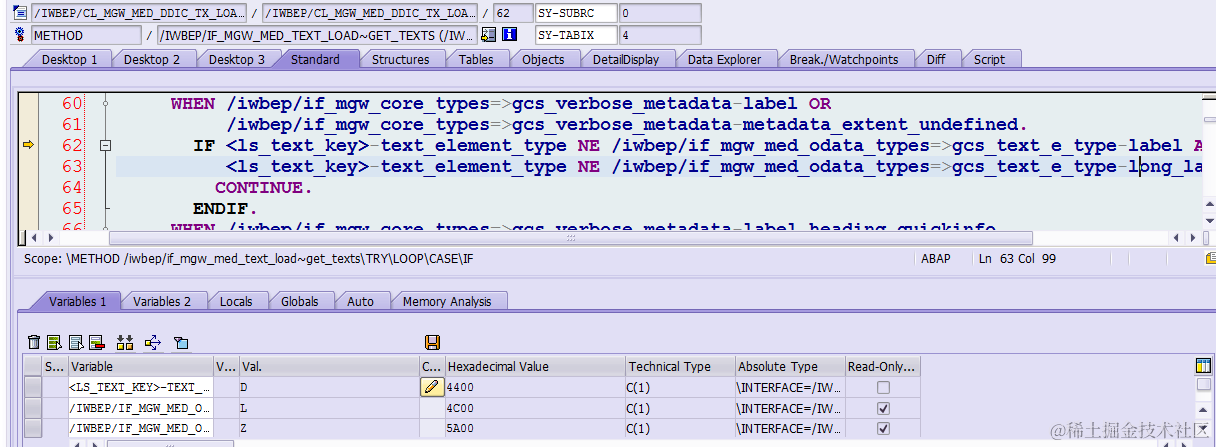The width and height of the screenshot is (1216, 447).
Task: Click the navigate-to-source icon beside GET_TEXTS field
Action: (x=488, y=35)
